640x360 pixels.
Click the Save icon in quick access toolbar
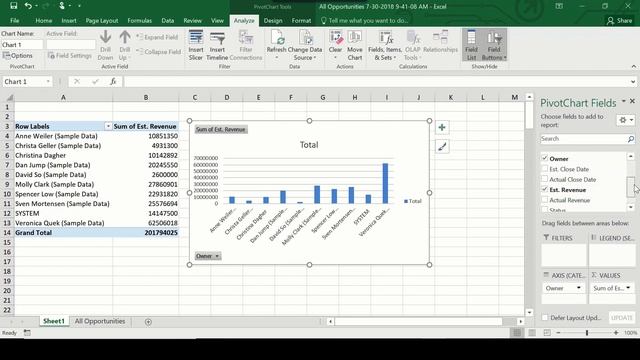pyautogui.click(x=13, y=6)
